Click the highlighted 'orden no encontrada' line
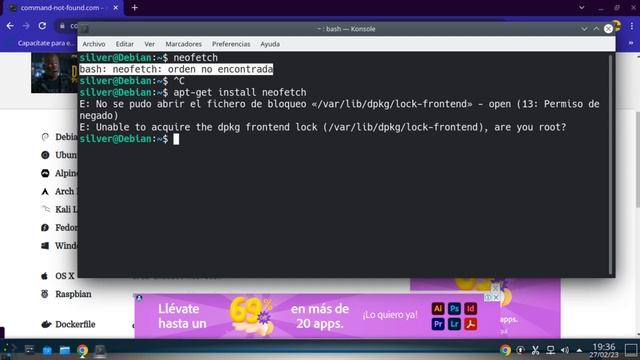The width and height of the screenshot is (640, 360). 176,69
